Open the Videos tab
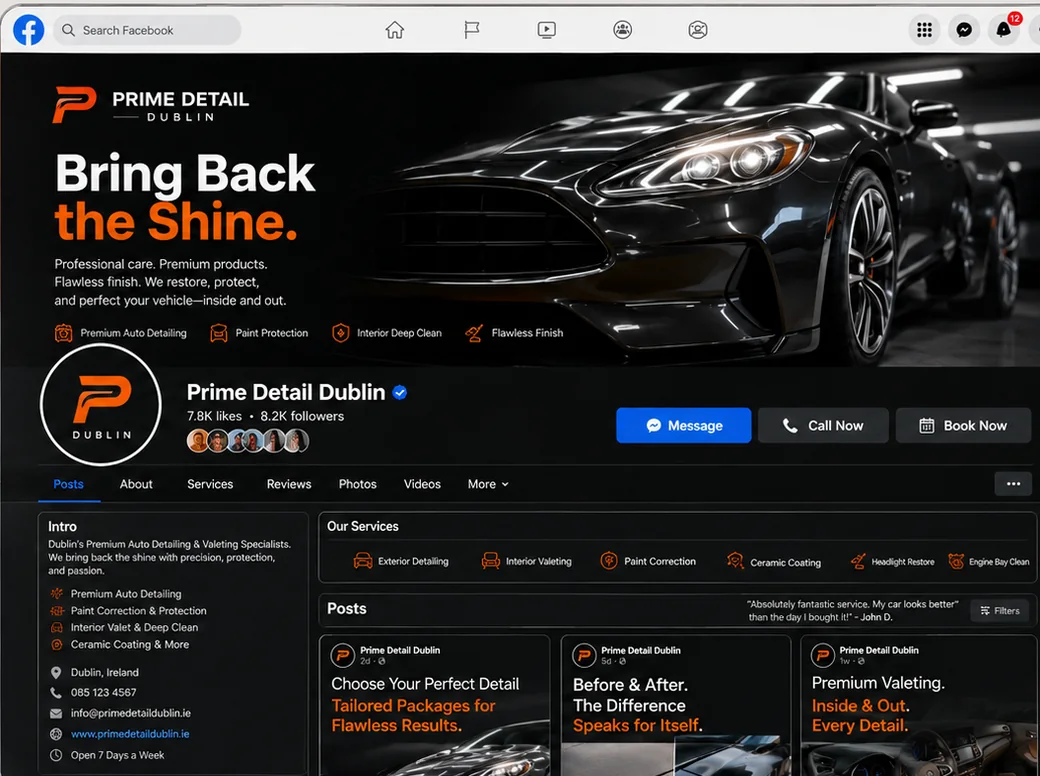 [422, 484]
